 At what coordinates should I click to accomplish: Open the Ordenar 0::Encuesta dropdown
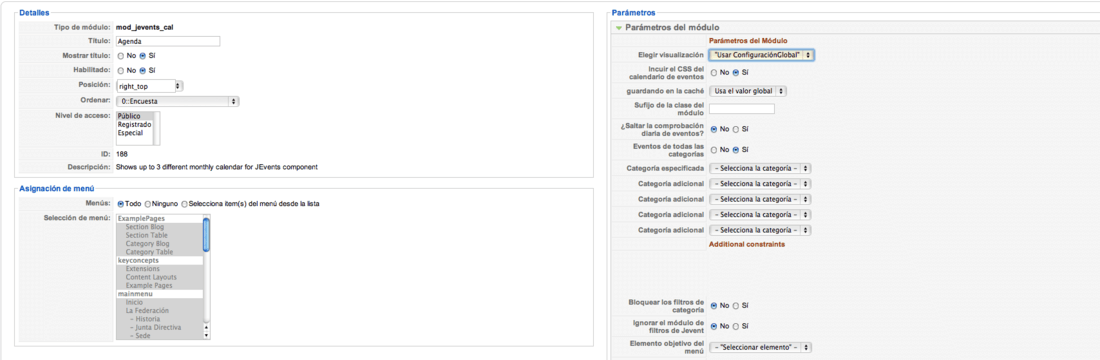click(177, 102)
